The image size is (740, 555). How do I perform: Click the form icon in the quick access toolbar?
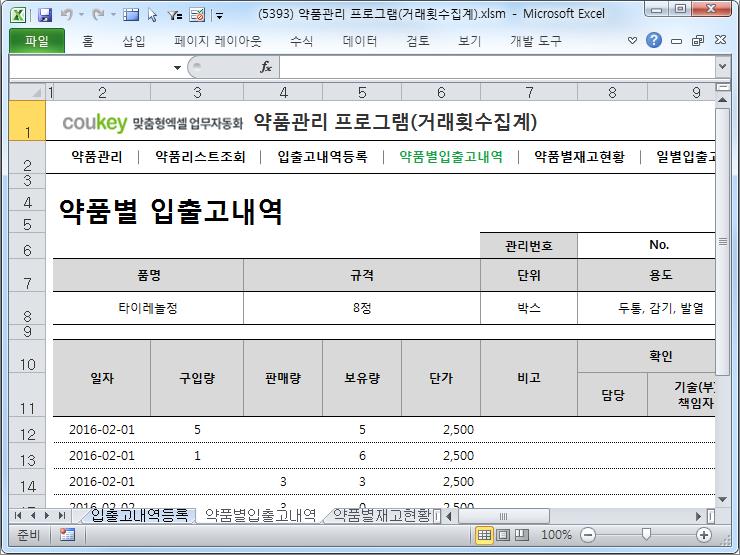pos(131,15)
